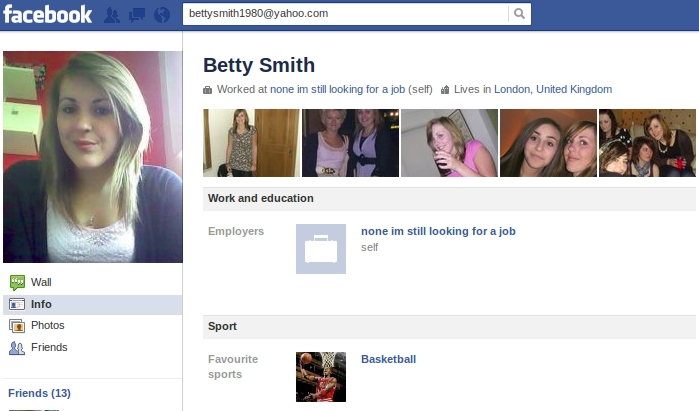
Task: Click the briefcase employer placeholder icon
Action: (321, 249)
